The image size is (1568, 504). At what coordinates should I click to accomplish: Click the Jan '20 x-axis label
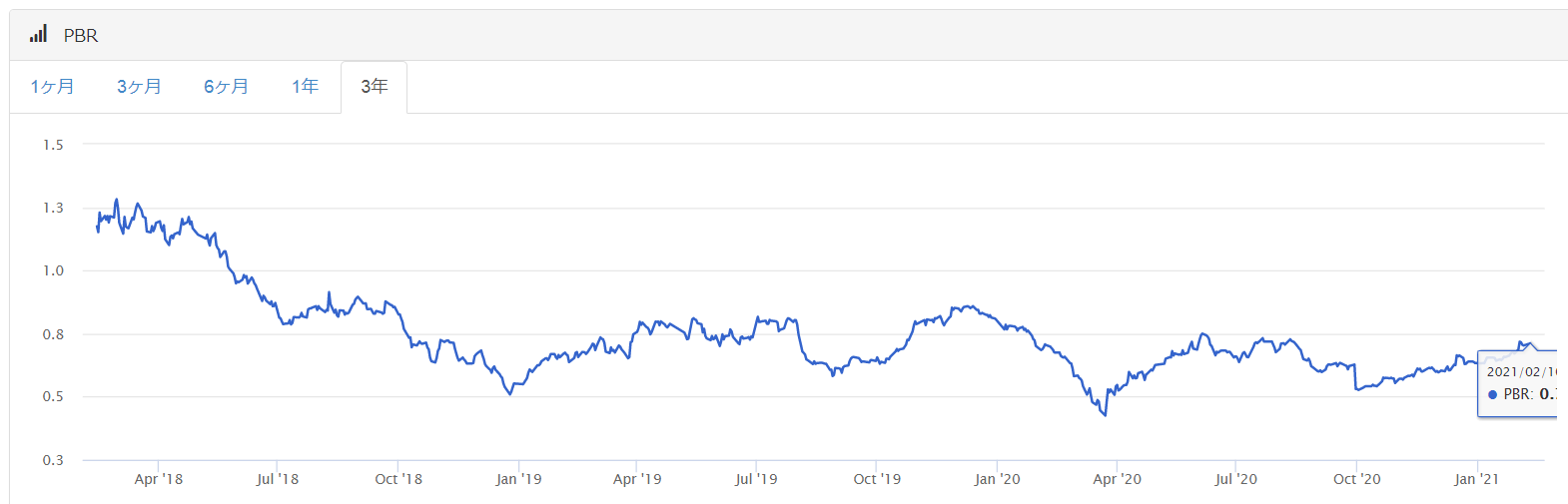(x=997, y=479)
